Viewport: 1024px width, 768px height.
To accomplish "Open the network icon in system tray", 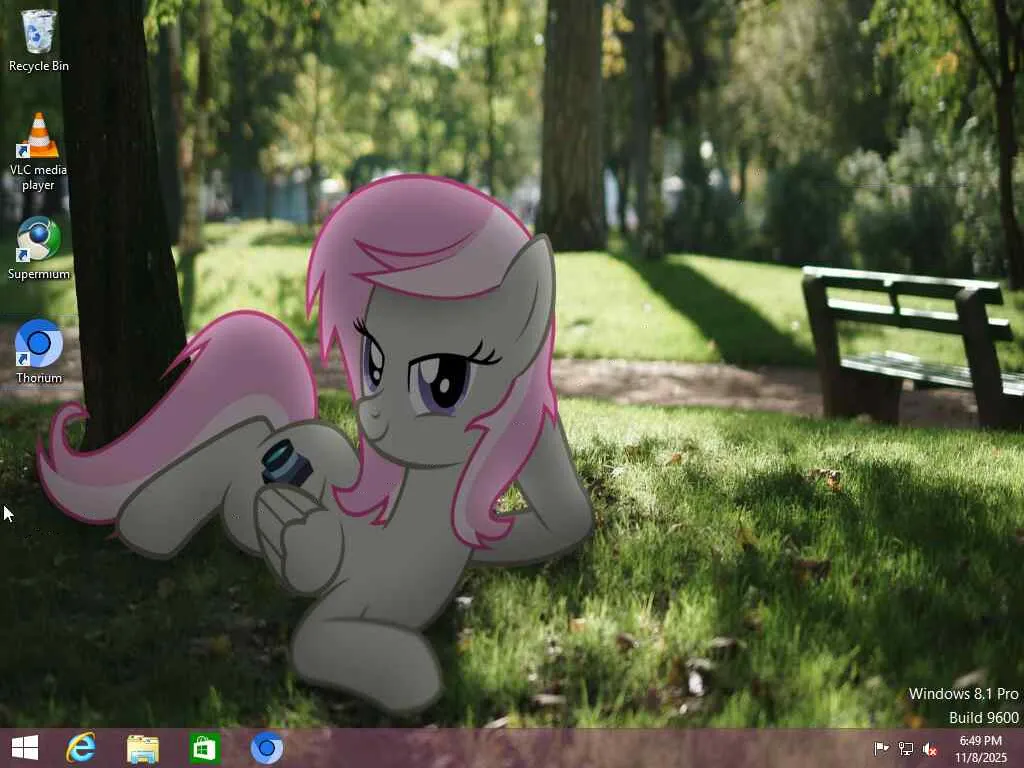I will pyautogui.click(x=906, y=748).
